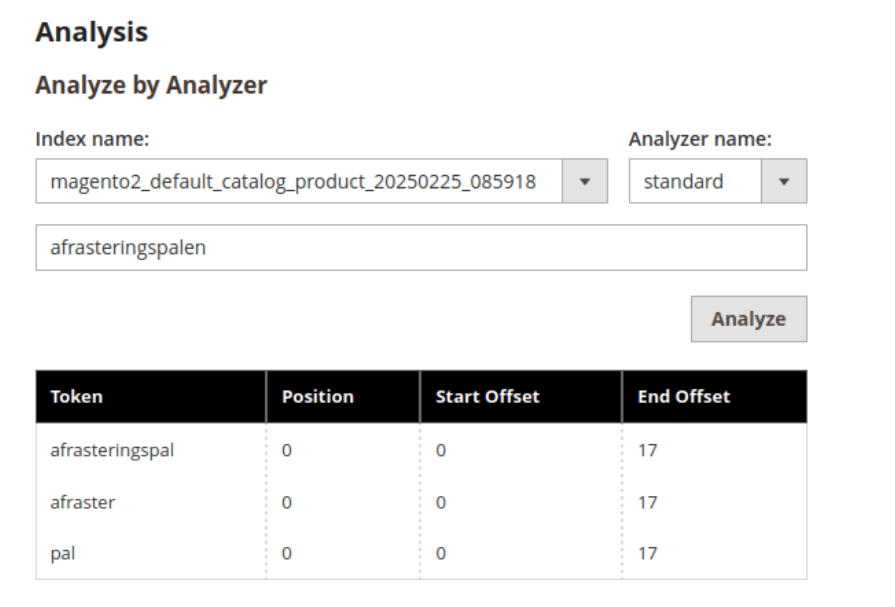Click End Offset value in 'afrasteringspal' row

click(x=647, y=451)
